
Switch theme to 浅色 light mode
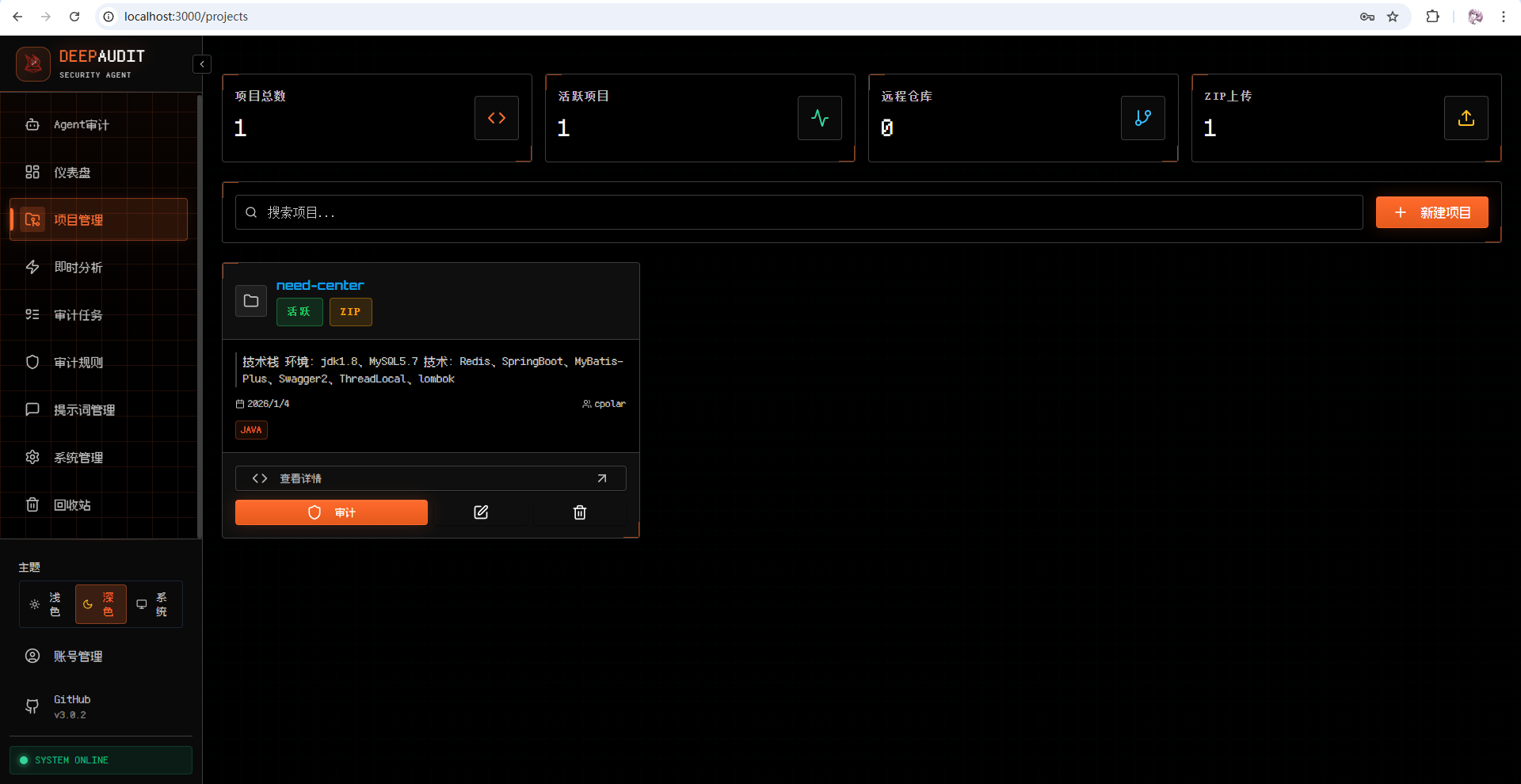coord(46,604)
